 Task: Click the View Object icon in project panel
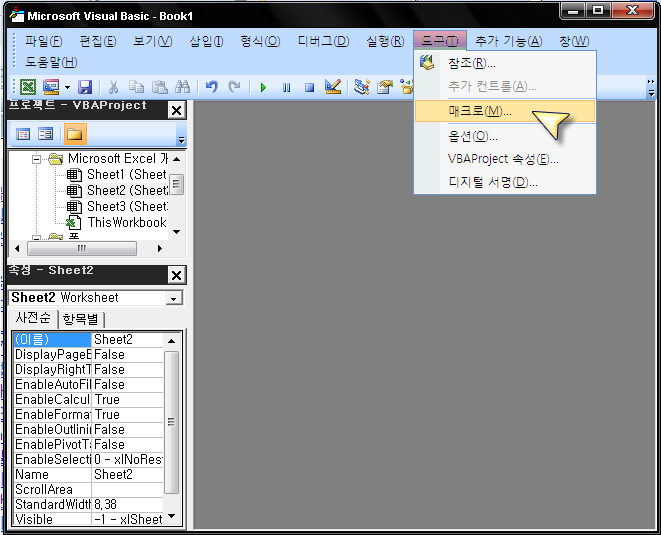coord(46,134)
